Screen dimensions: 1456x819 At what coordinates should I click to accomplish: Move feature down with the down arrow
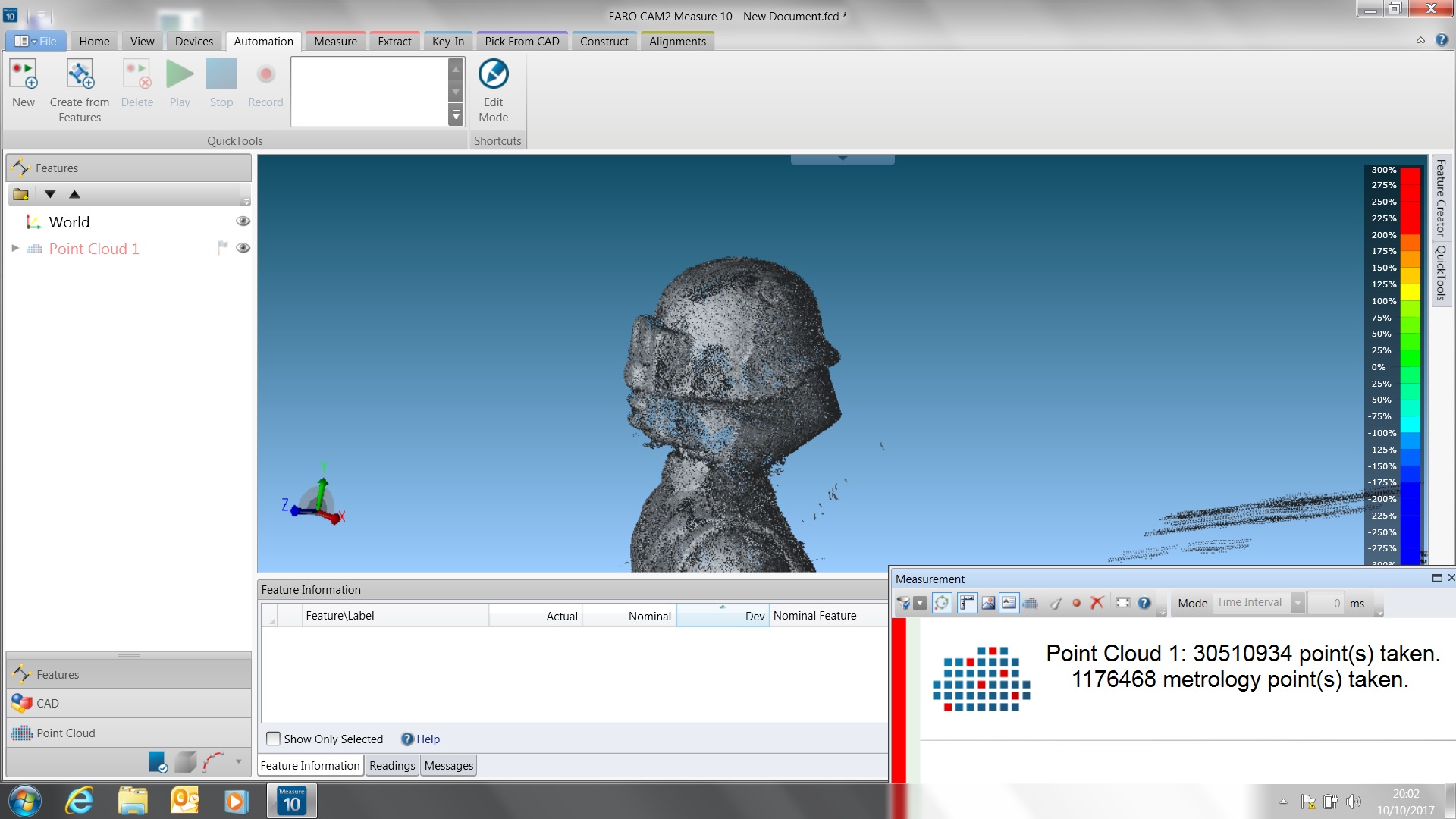point(50,194)
